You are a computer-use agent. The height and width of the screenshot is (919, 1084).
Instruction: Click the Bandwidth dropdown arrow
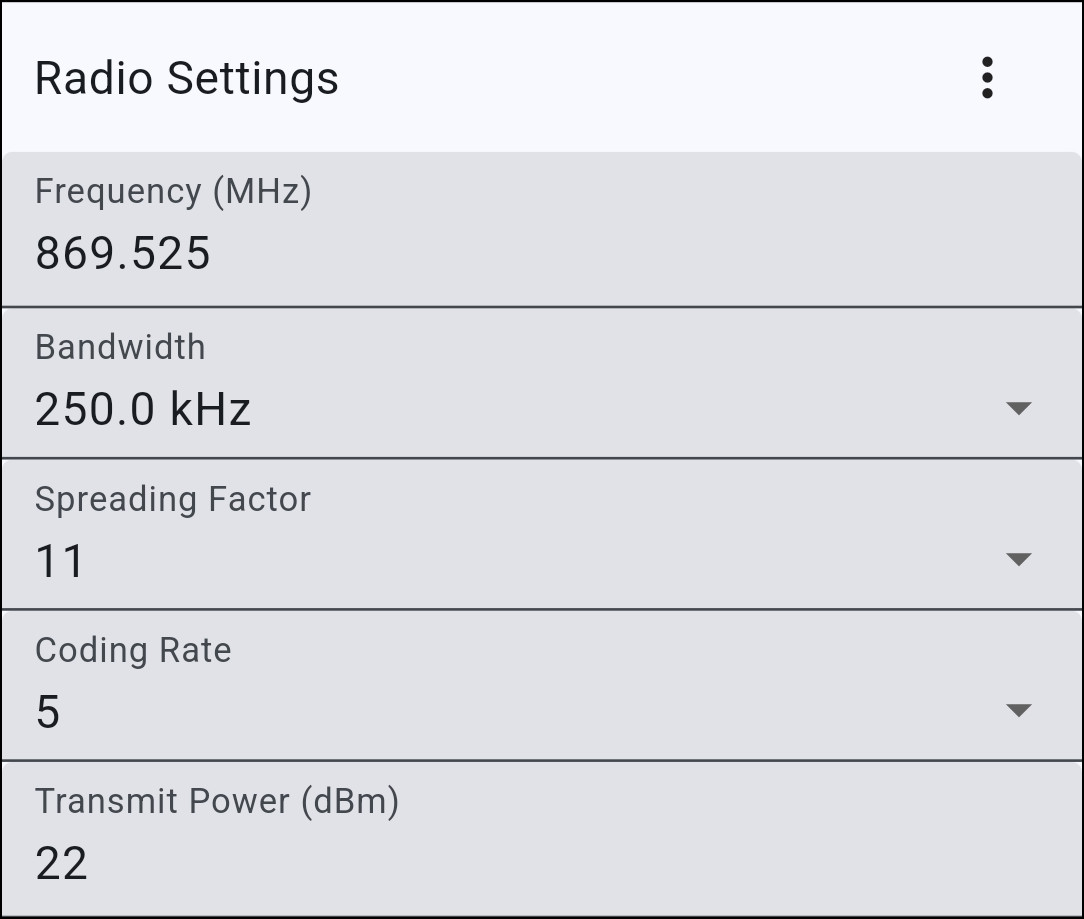pyautogui.click(x=1018, y=408)
